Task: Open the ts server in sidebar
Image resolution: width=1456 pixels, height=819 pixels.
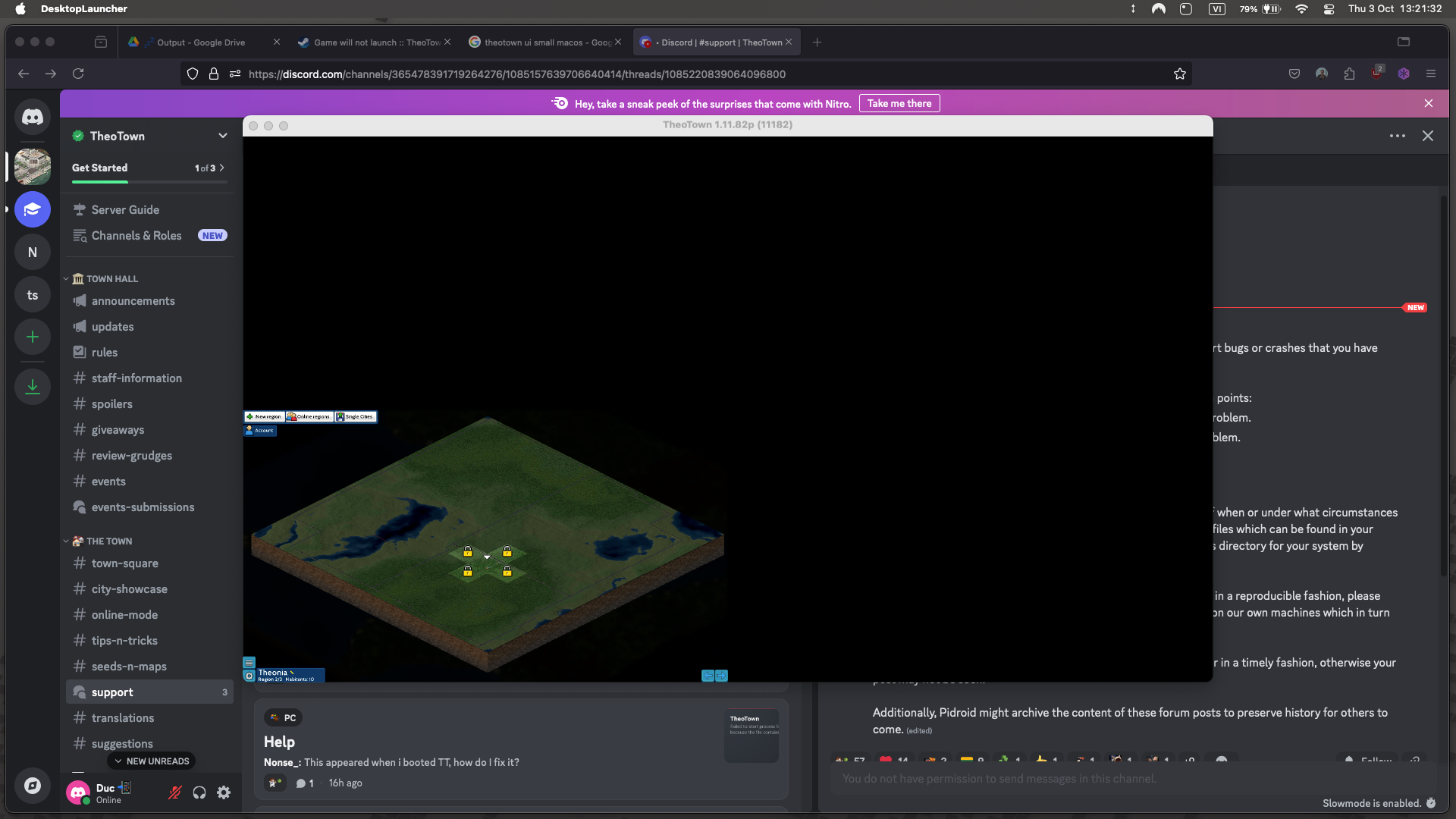Action: click(x=33, y=295)
